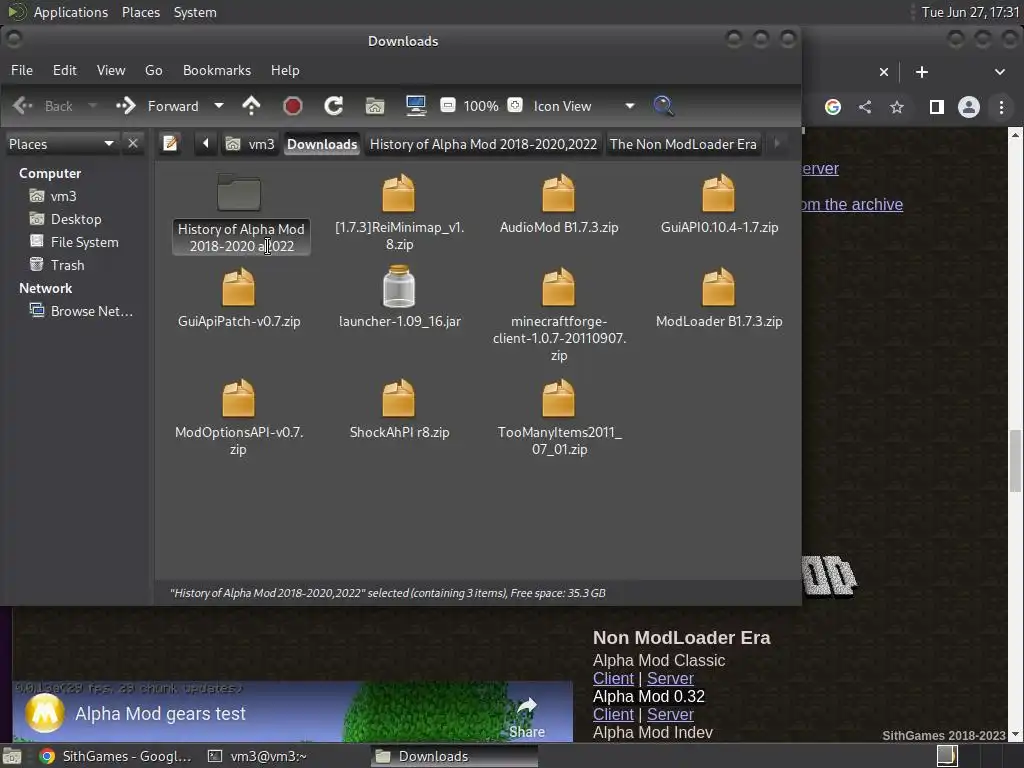
Task: Select the TooManyItems2011_07_01.zip archive
Action: (558, 399)
